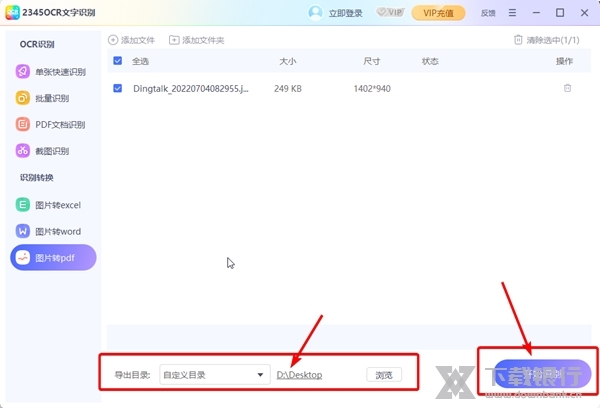This screenshot has width=600, height=408.
Task: Click the PDF文档识别 red icon
Action: click(x=23, y=124)
